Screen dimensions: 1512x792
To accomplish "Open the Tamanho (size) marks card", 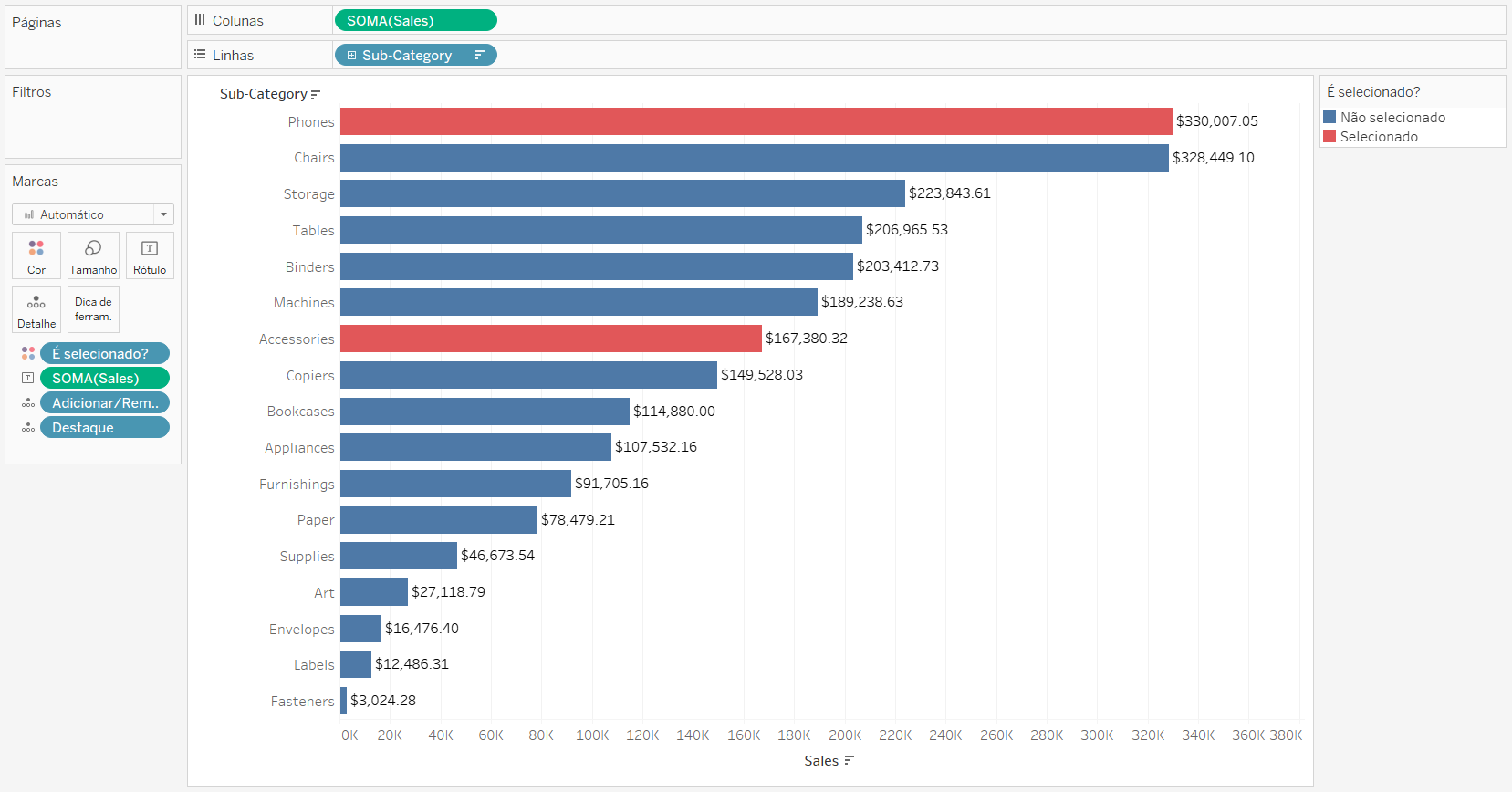I will [x=93, y=255].
